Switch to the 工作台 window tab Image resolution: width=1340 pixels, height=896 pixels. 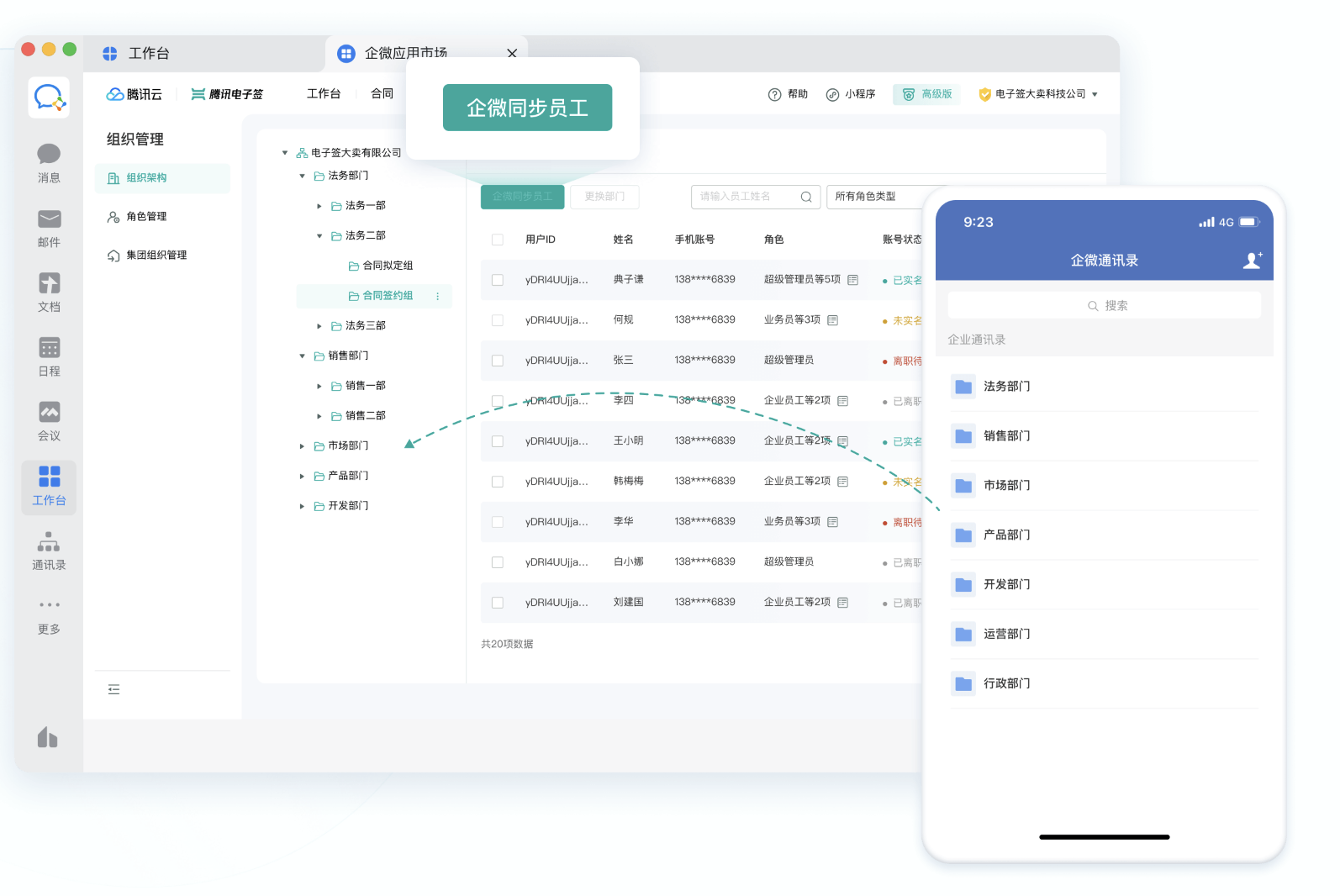pyautogui.click(x=203, y=54)
